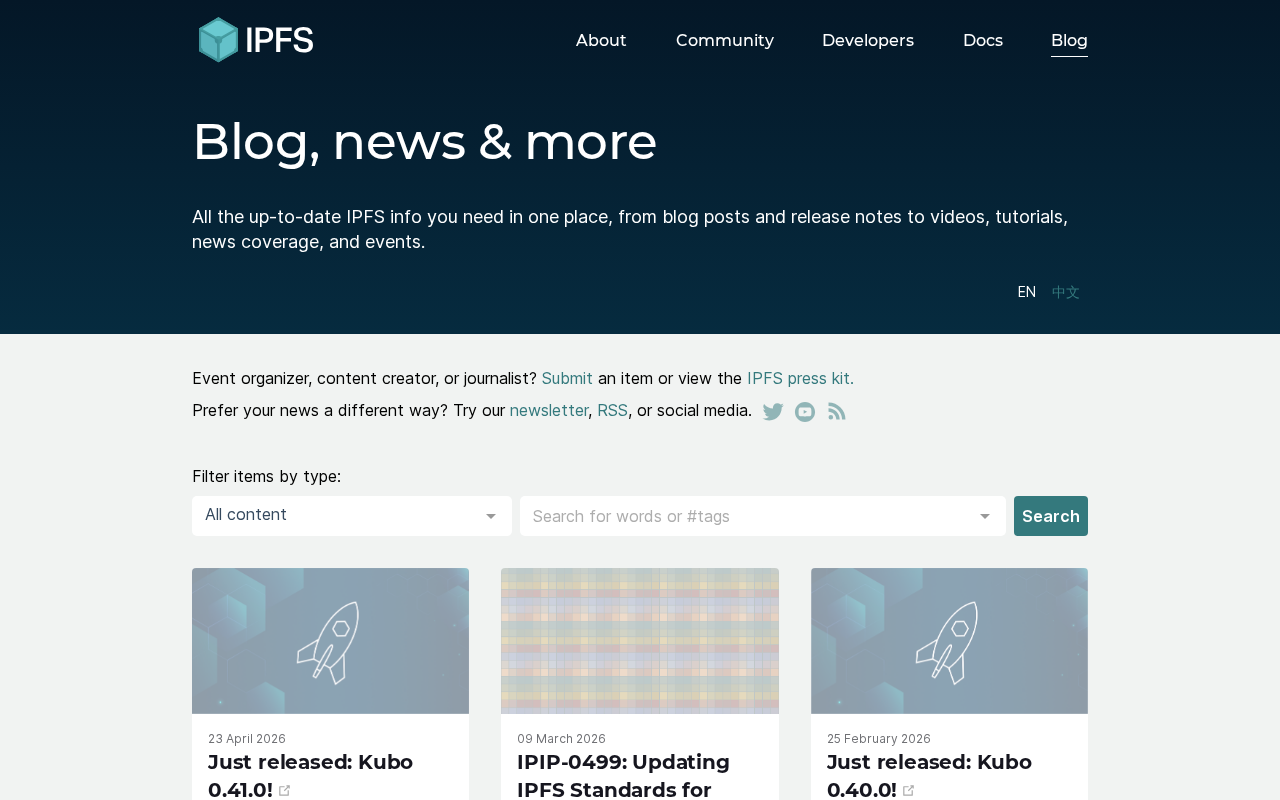The width and height of the screenshot is (1280, 800).
Task: Click the date 23 April 2026
Action: pyautogui.click(x=247, y=739)
